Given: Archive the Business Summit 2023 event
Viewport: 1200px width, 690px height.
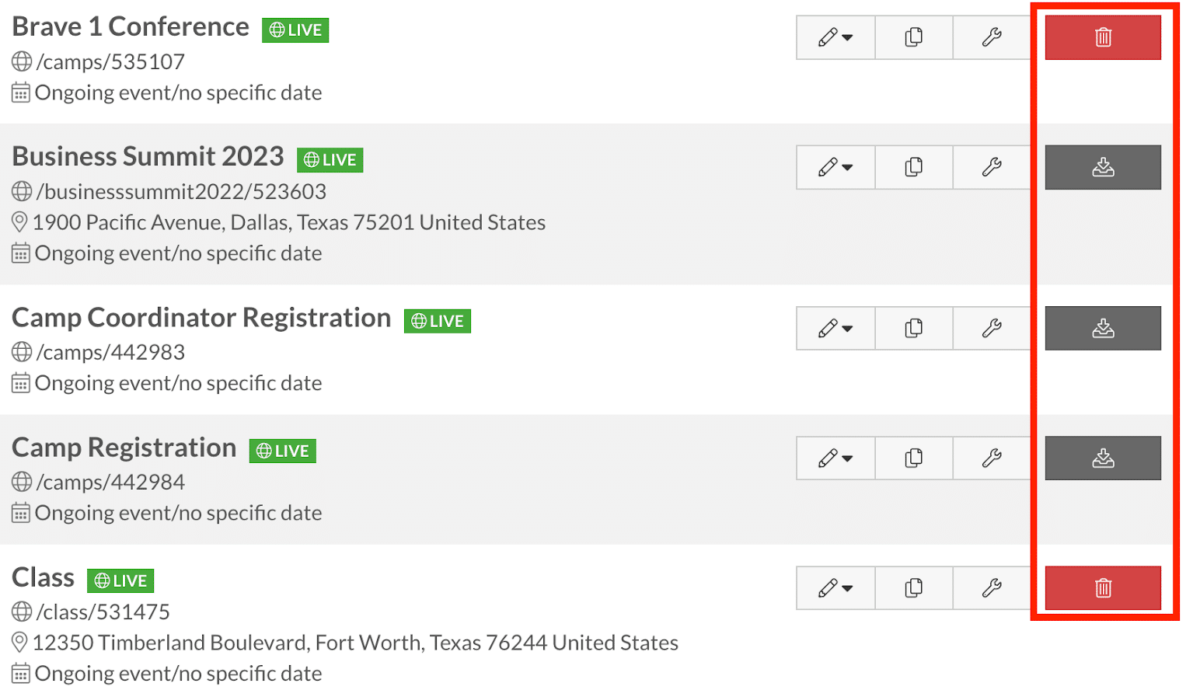Looking at the screenshot, I should click(1102, 168).
